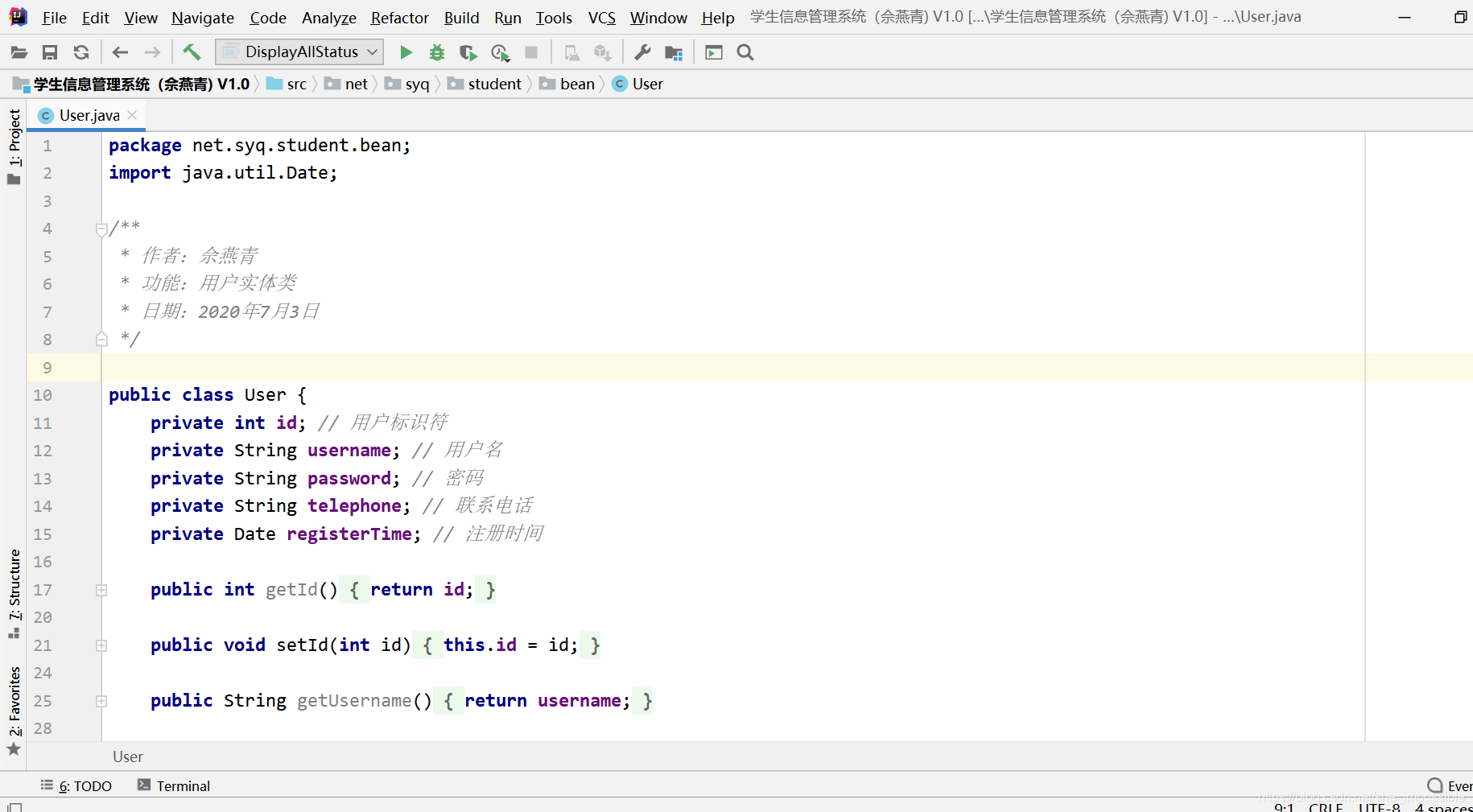Open the TODO tool window
Screen dimensions: 1473x812
click(x=76, y=786)
